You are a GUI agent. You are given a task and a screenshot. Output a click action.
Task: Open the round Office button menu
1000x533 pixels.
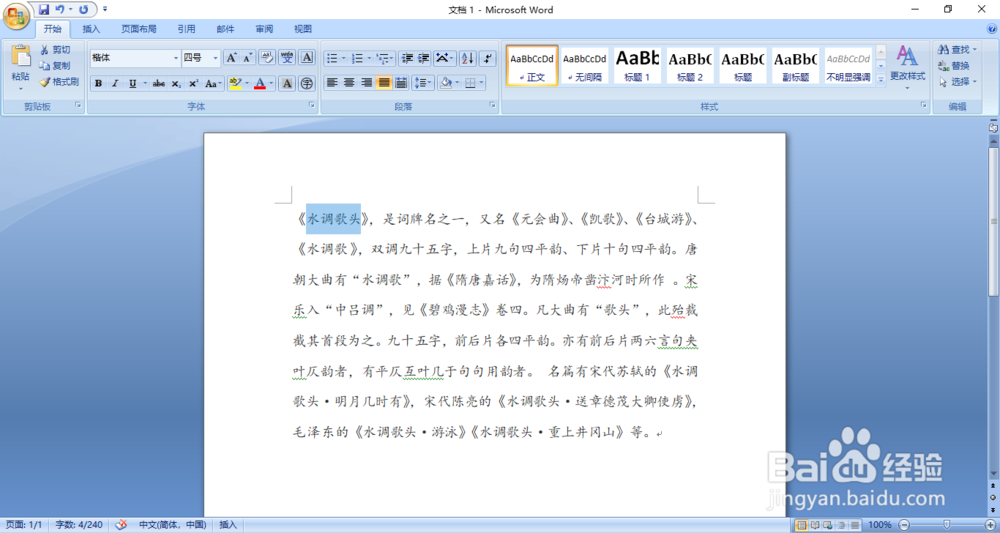pyautogui.click(x=16, y=16)
